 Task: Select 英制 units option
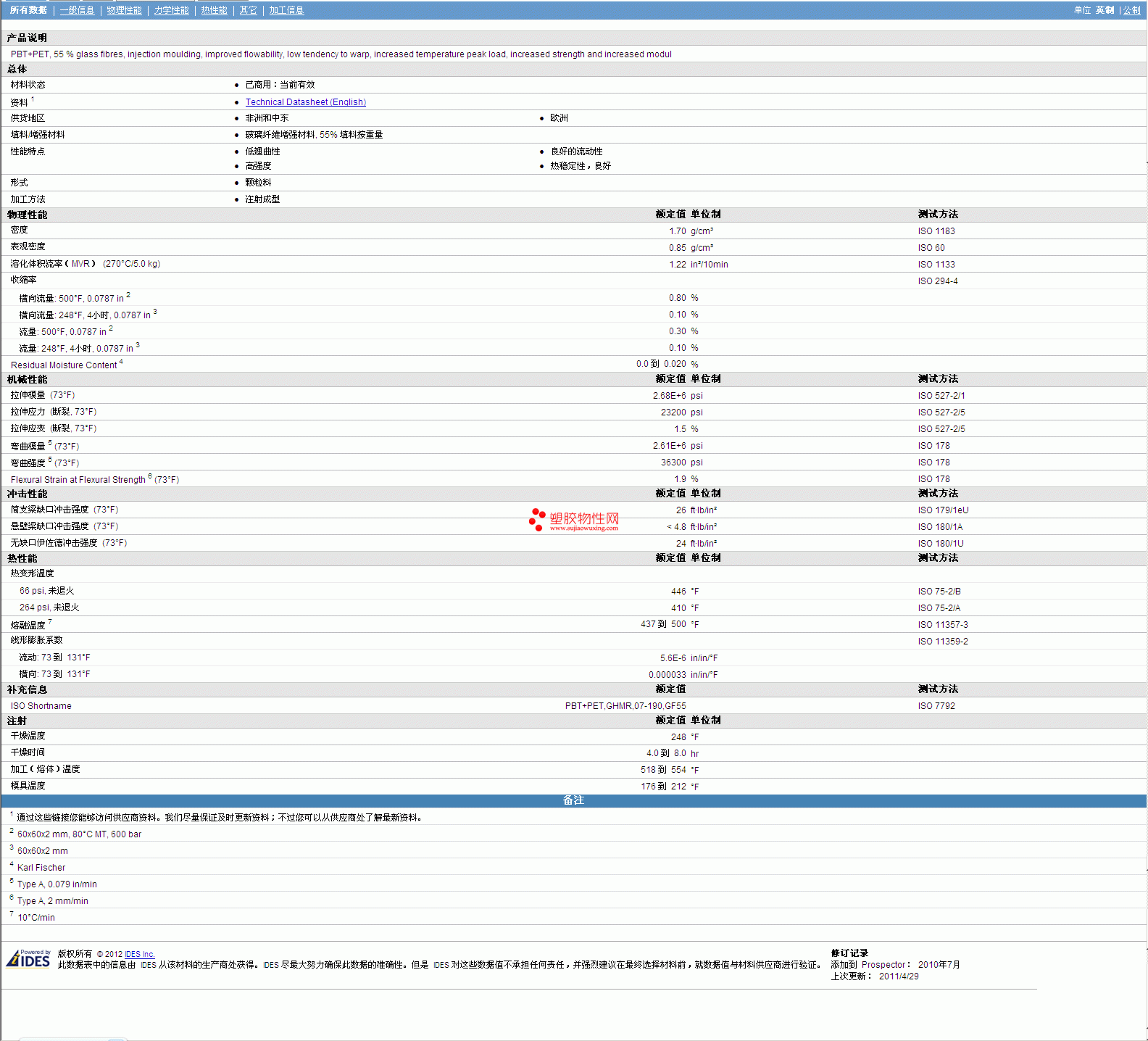click(x=1105, y=10)
